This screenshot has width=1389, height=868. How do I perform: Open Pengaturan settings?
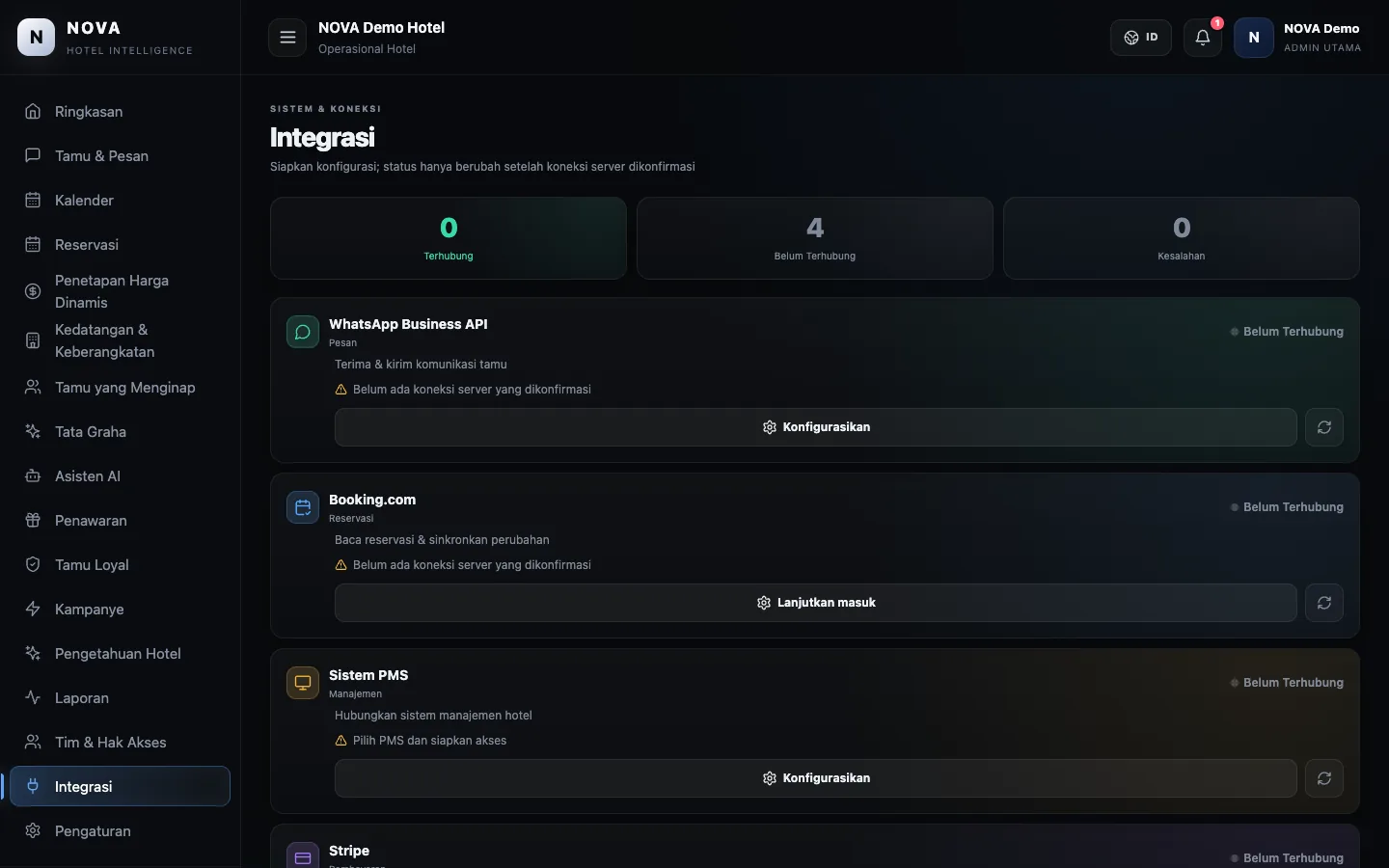click(x=120, y=831)
